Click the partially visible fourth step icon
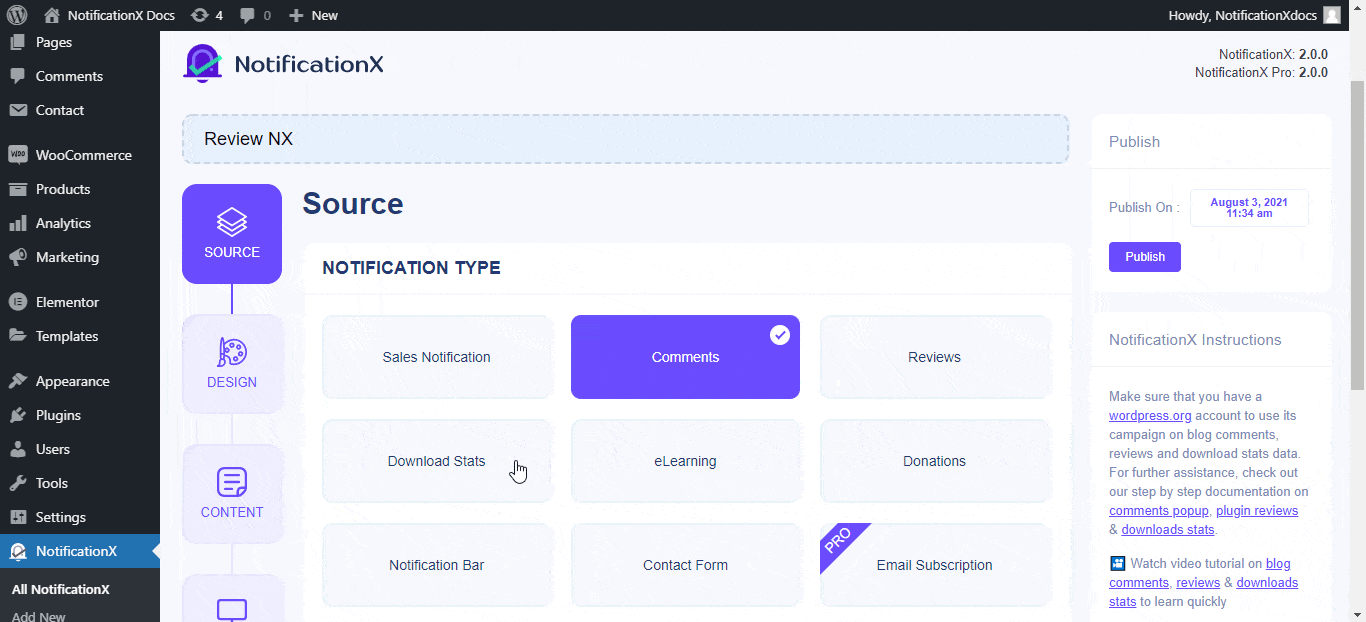Image resolution: width=1366 pixels, height=622 pixels. click(232, 609)
